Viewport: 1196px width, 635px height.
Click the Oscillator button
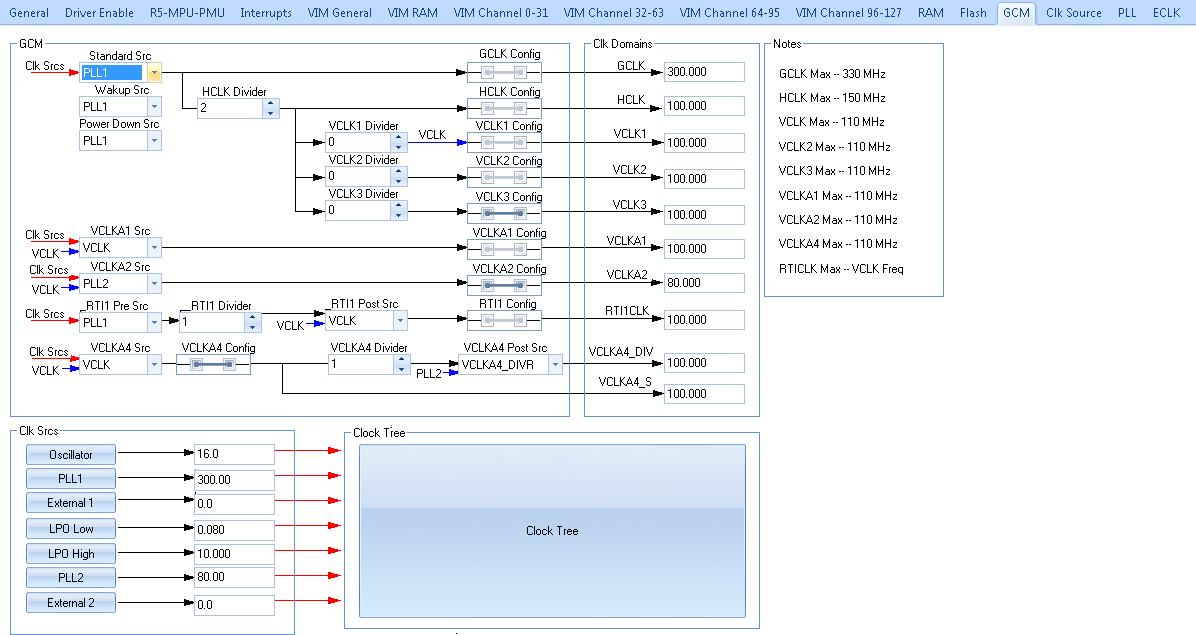[71, 454]
